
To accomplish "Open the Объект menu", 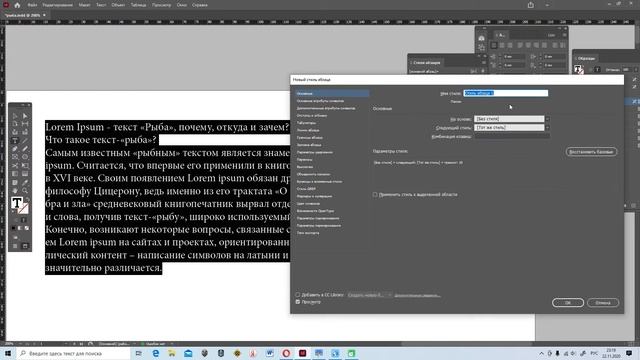I will (x=118, y=5).
